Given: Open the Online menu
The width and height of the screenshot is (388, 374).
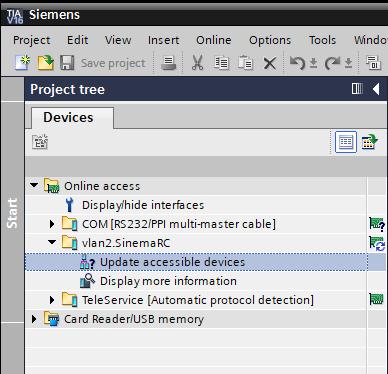Looking at the screenshot, I should (x=214, y=40).
